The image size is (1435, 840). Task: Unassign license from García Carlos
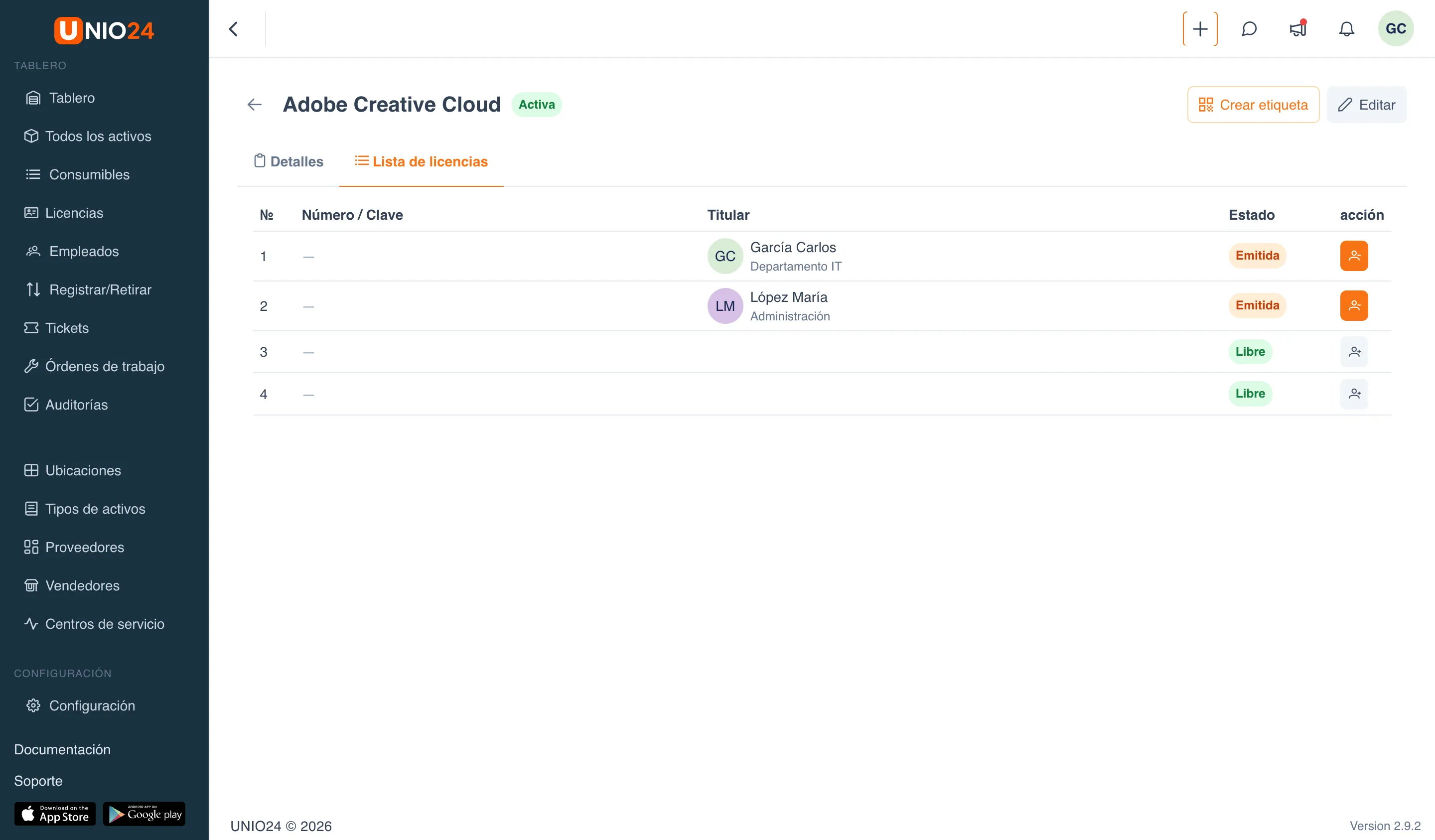click(1354, 256)
